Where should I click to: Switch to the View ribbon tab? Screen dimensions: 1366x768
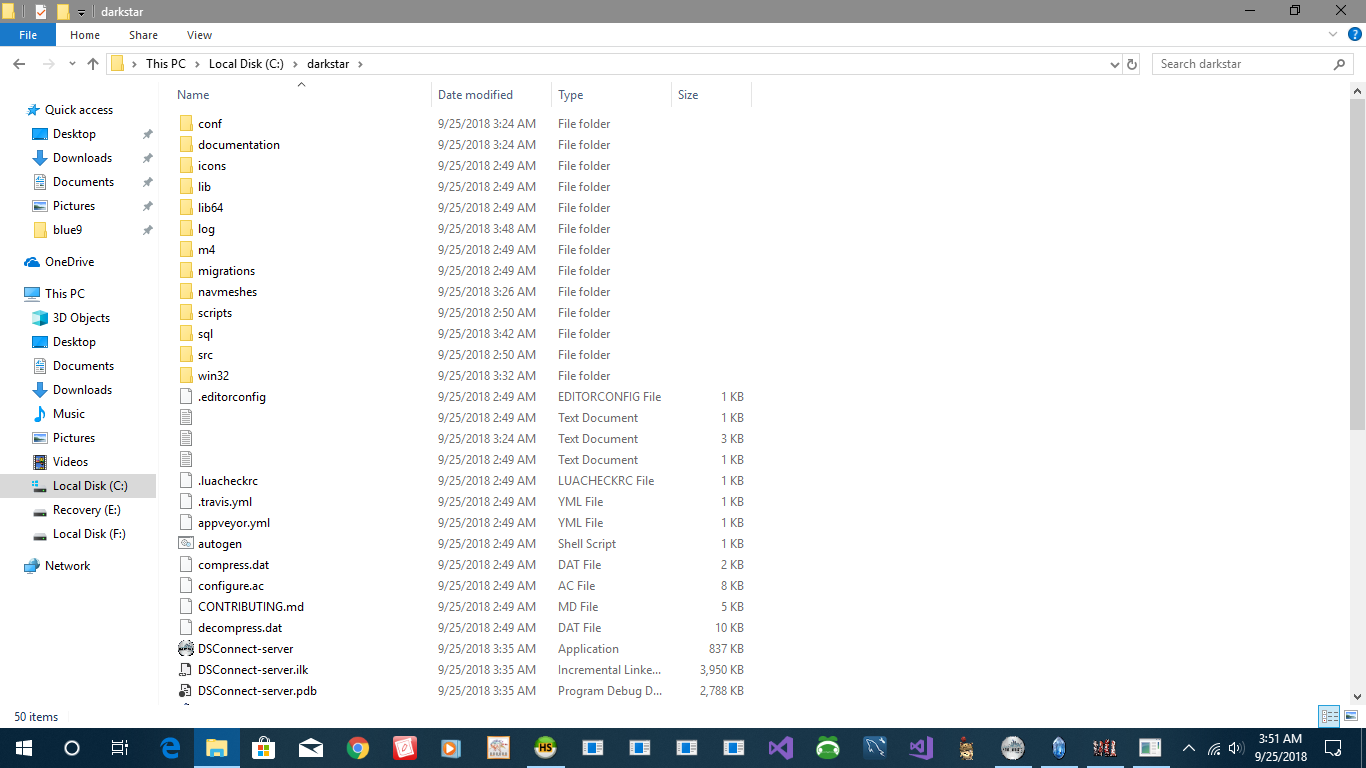pos(199,35)
